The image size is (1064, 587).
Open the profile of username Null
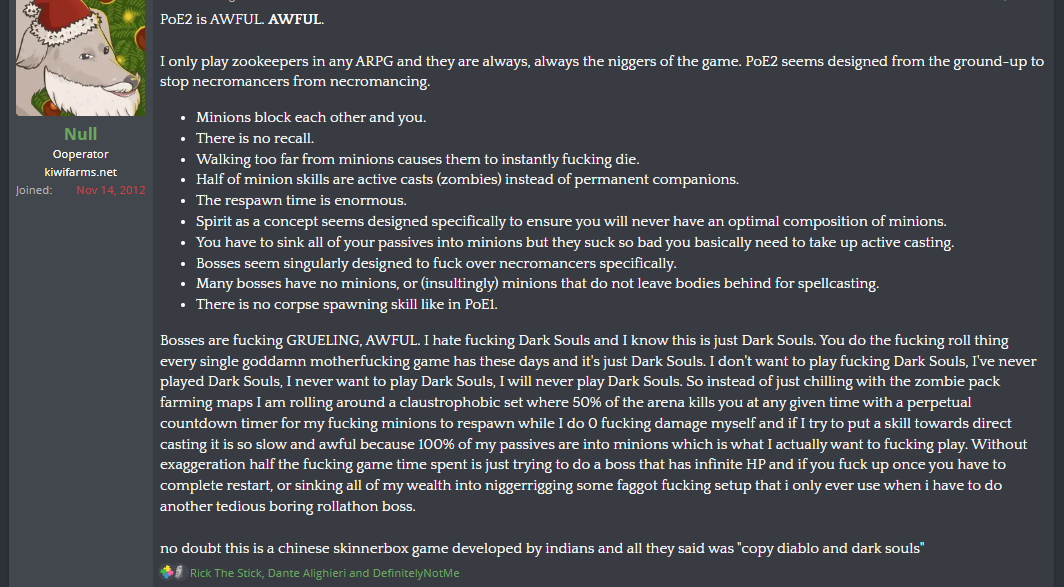click(80, 134)
